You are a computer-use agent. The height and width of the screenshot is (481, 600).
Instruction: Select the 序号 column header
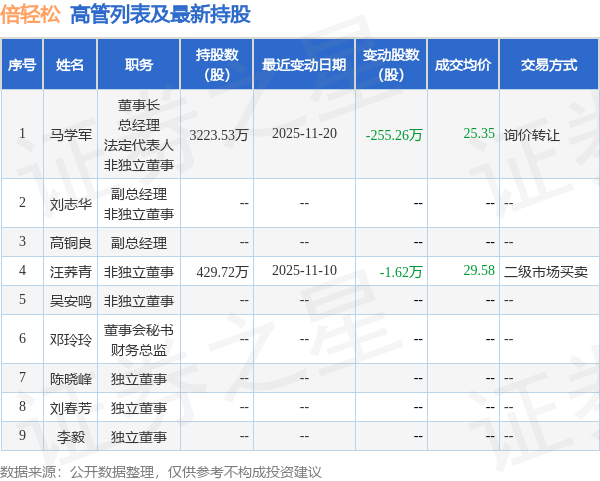22,65
